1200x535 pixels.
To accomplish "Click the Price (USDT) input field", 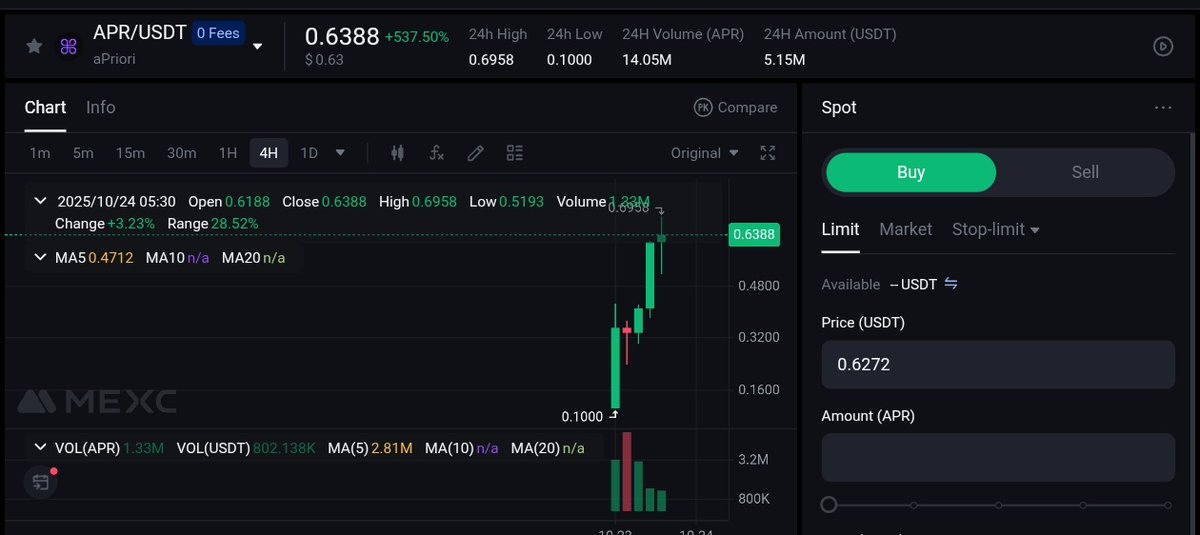I will (x=998, y=365).
